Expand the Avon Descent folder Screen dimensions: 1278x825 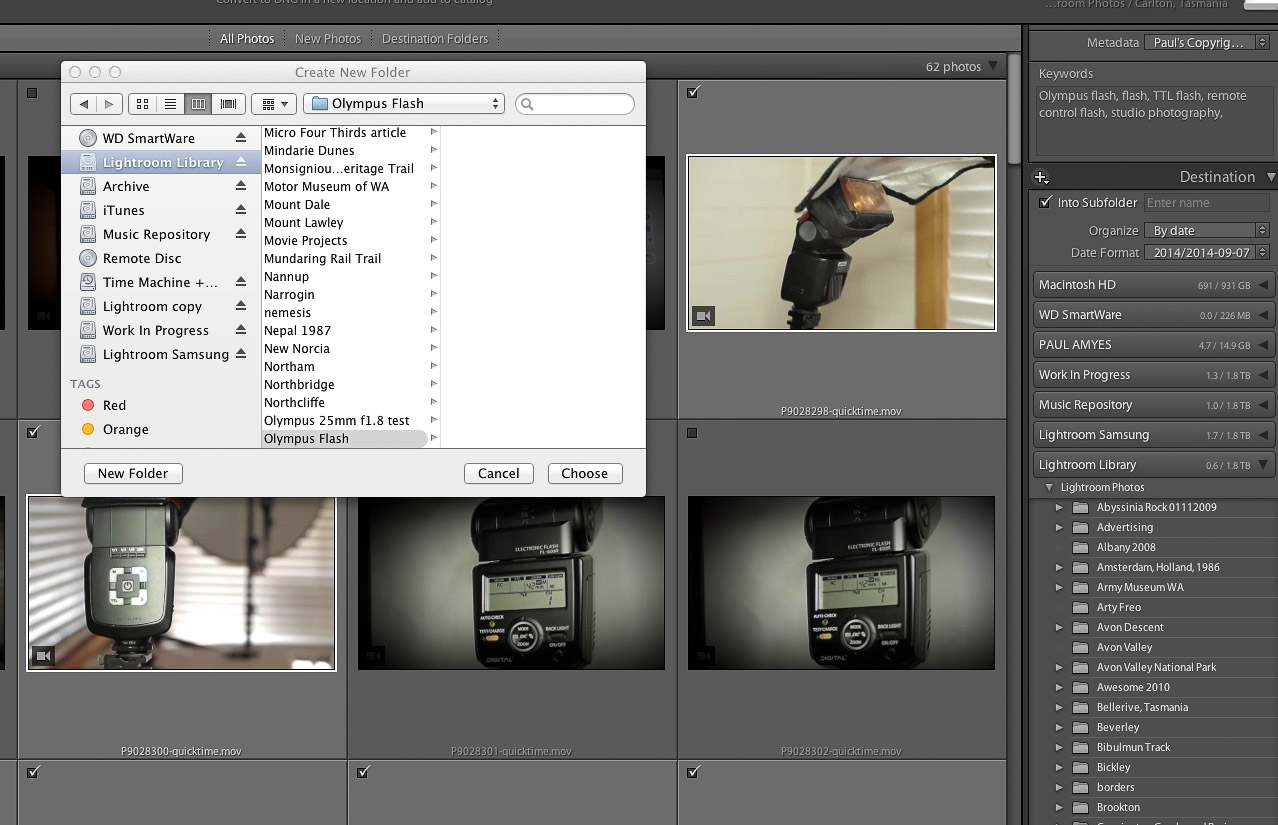tap(1059, 627)
